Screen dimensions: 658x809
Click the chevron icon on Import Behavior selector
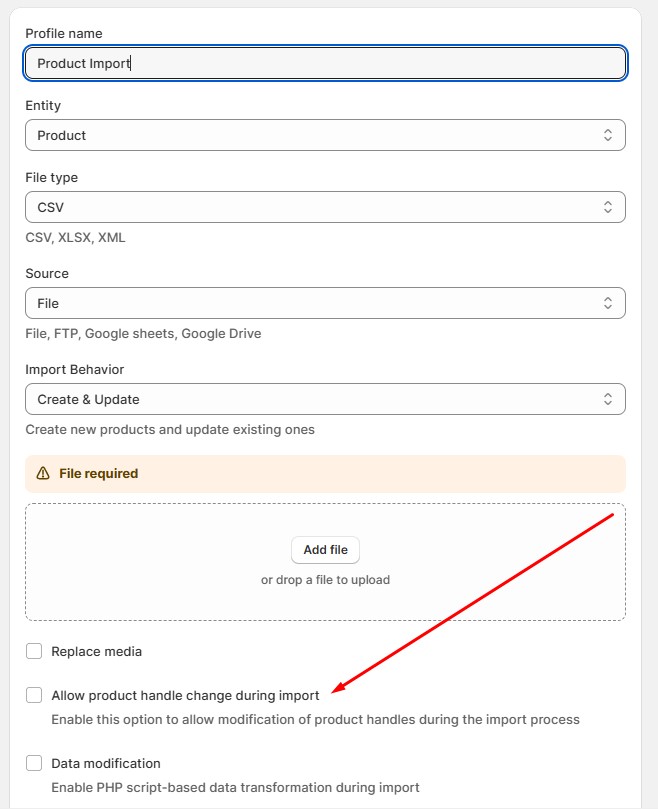(x=609, y=398)
